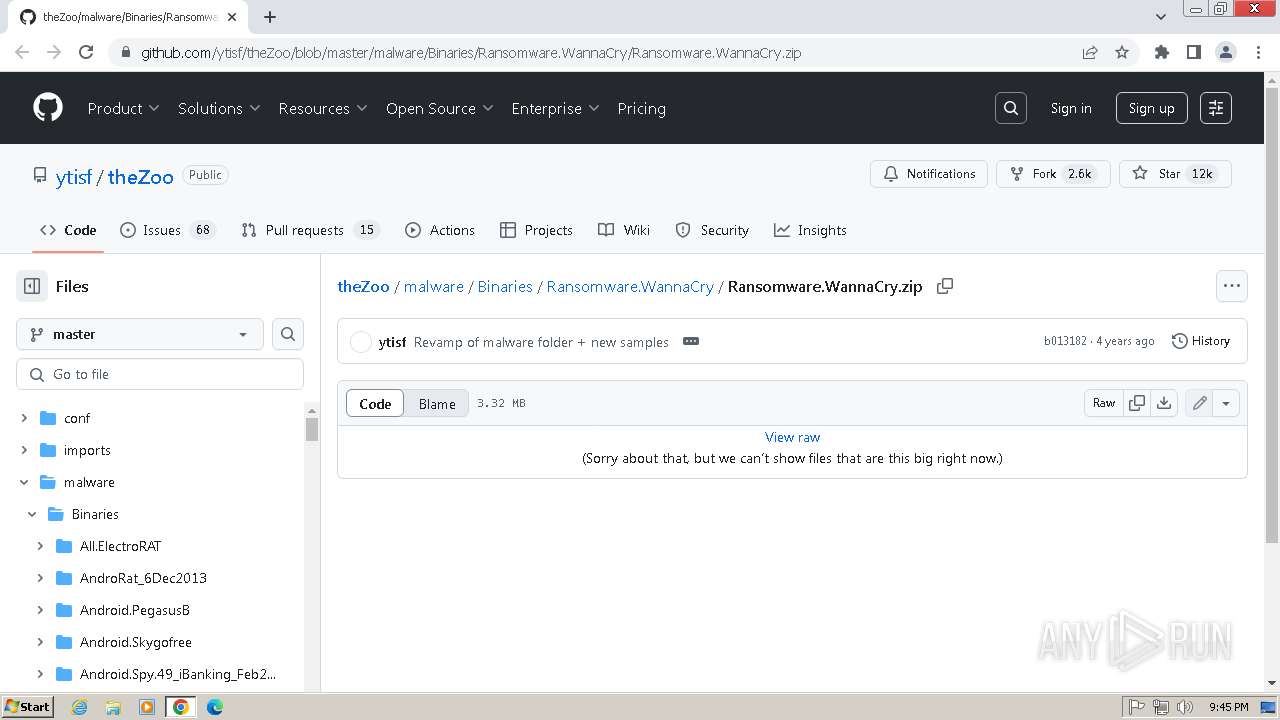The height and width of the screenshot is (720, 1280).
Task: Open Chrome menu three dots
Action: (1256, 52)
